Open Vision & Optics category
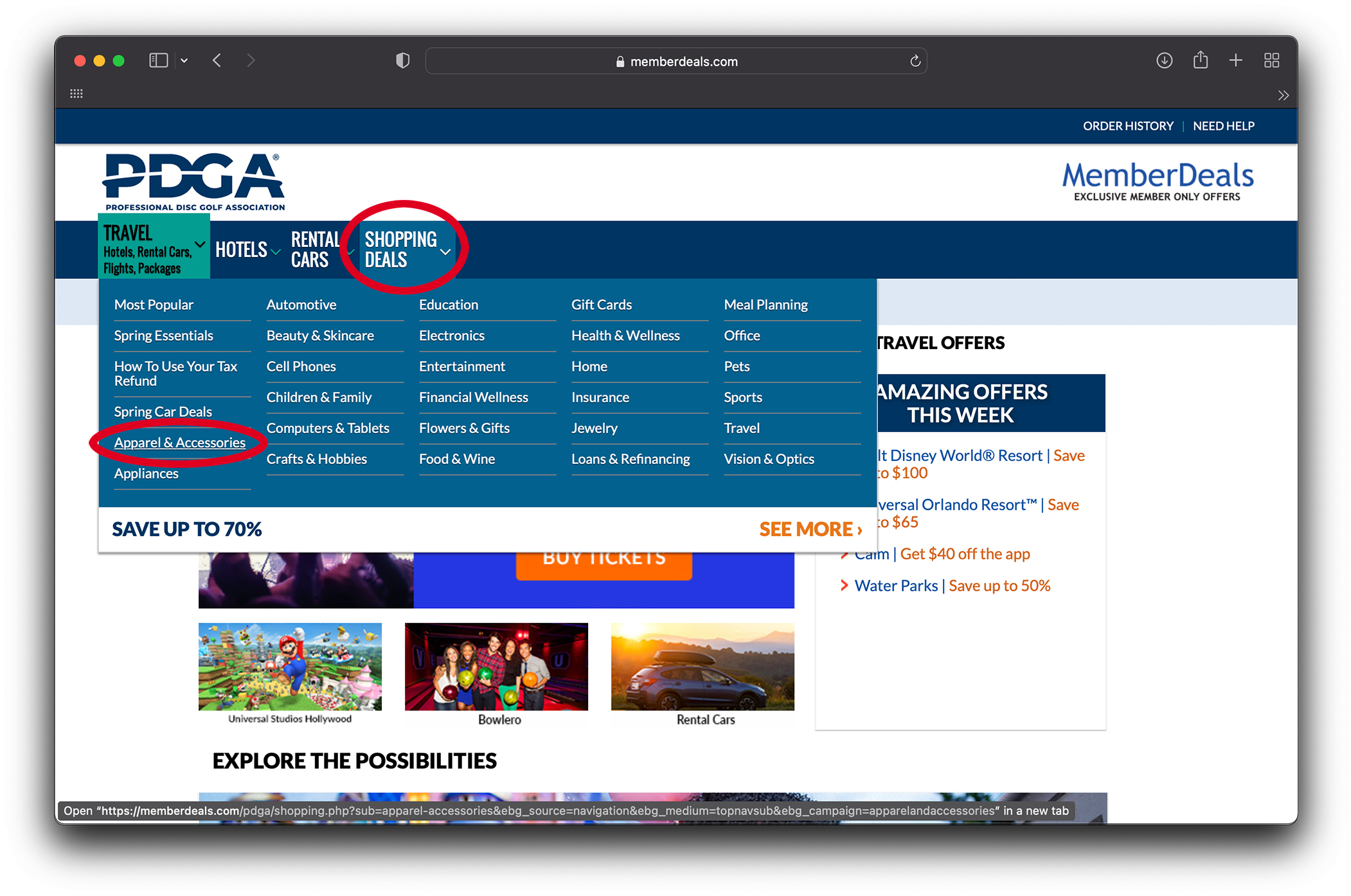Image resolution: width=1351 pixels, height=896 pixels. coord(769,459)
